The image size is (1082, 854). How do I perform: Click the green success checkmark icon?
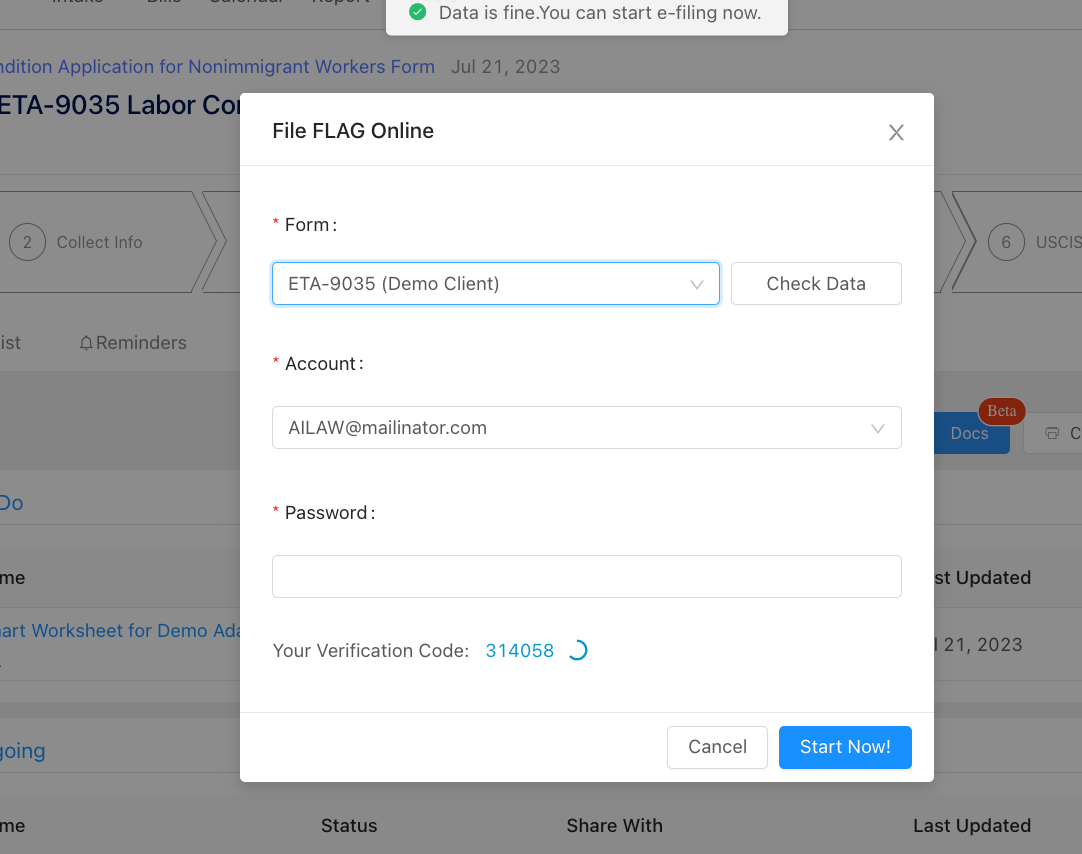click(417, 12)
